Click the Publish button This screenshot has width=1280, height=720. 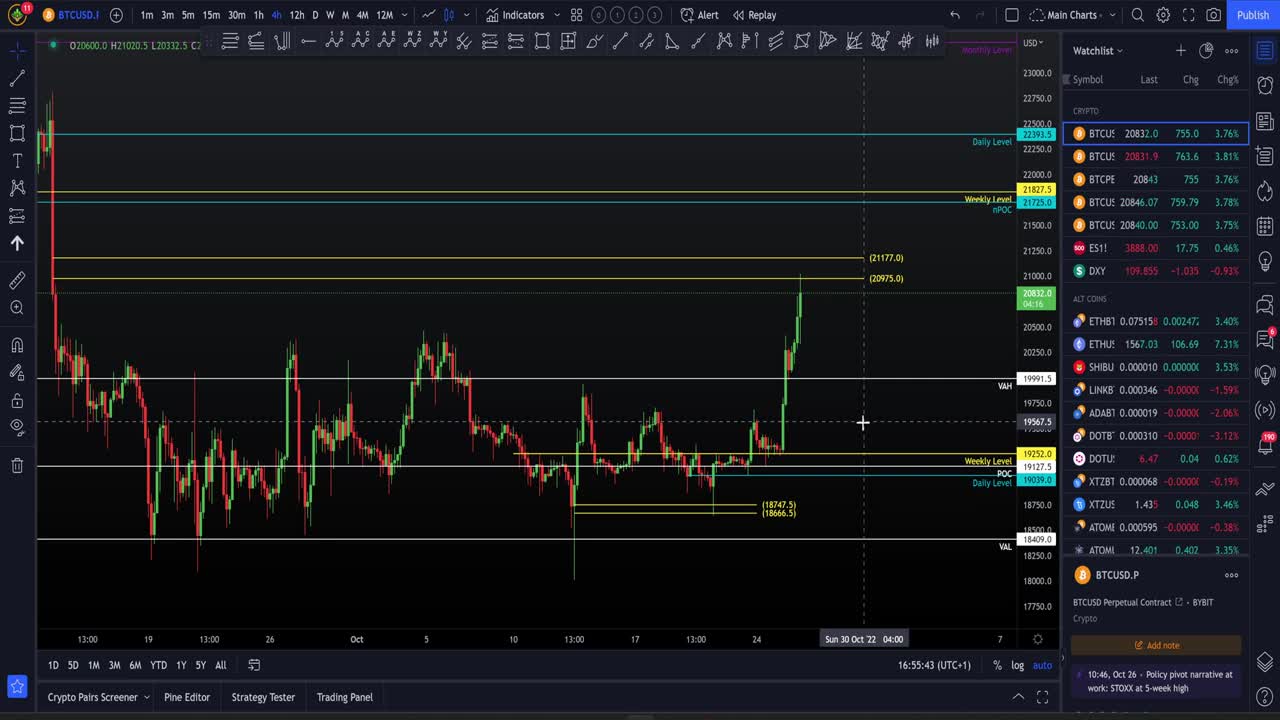pyautogui.click(x=1253, y=15)
